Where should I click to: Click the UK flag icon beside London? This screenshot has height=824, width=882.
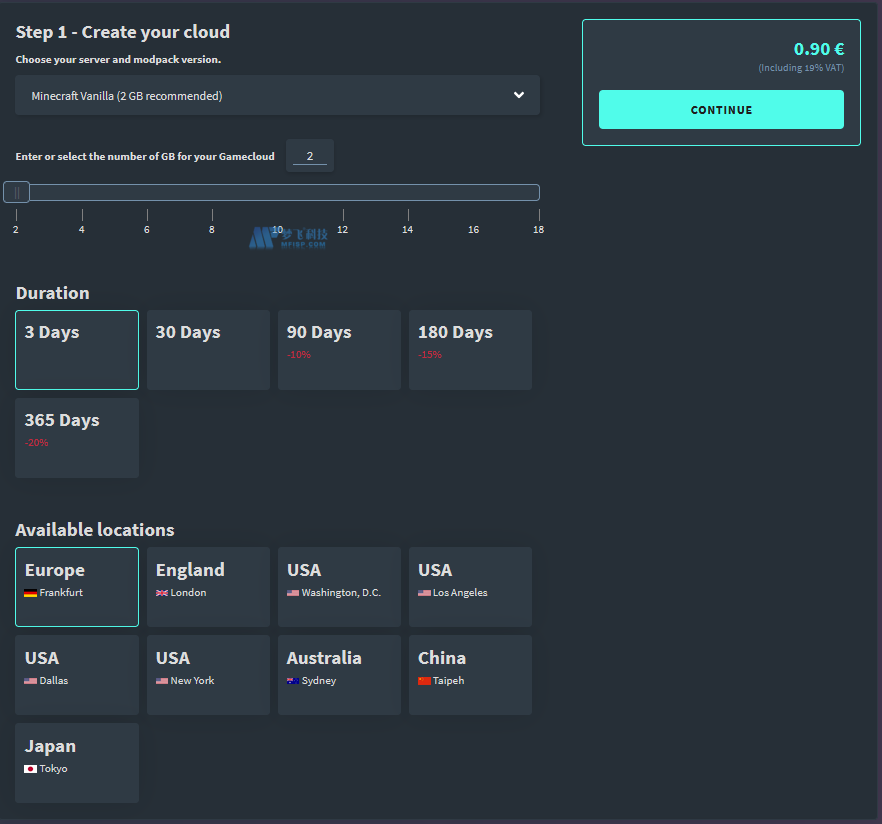(162, 593)
